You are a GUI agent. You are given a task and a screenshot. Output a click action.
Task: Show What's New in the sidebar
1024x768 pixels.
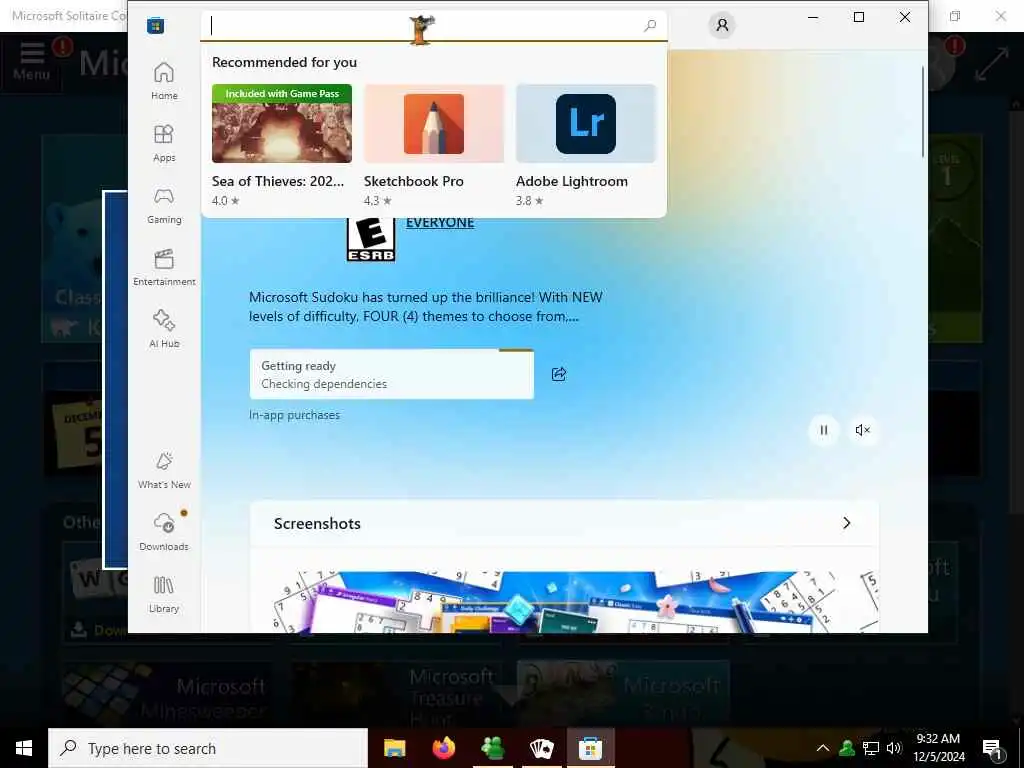[x=164, y=470]
